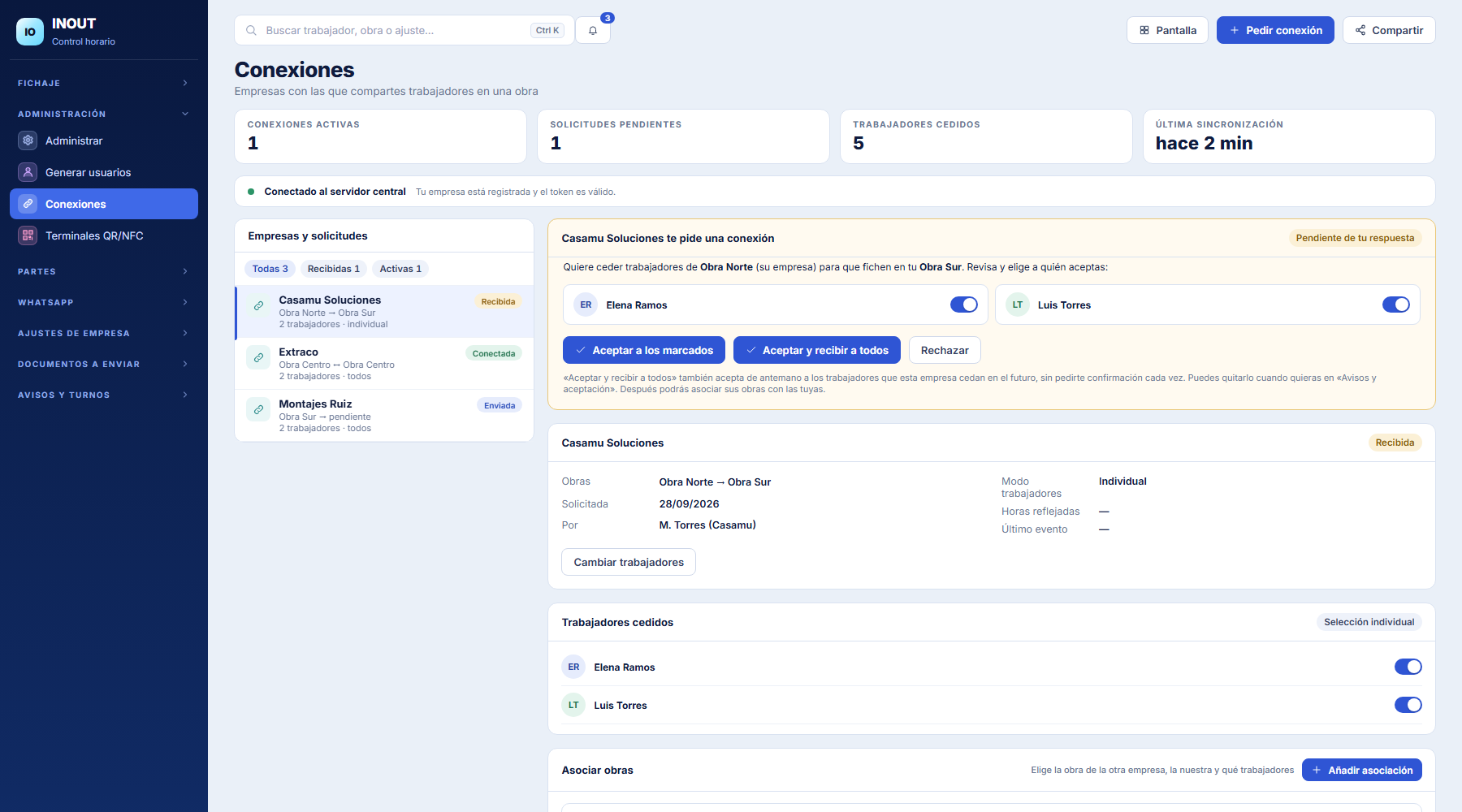
Task: Expand the Partes sidebar section
Action: (104, 271)
